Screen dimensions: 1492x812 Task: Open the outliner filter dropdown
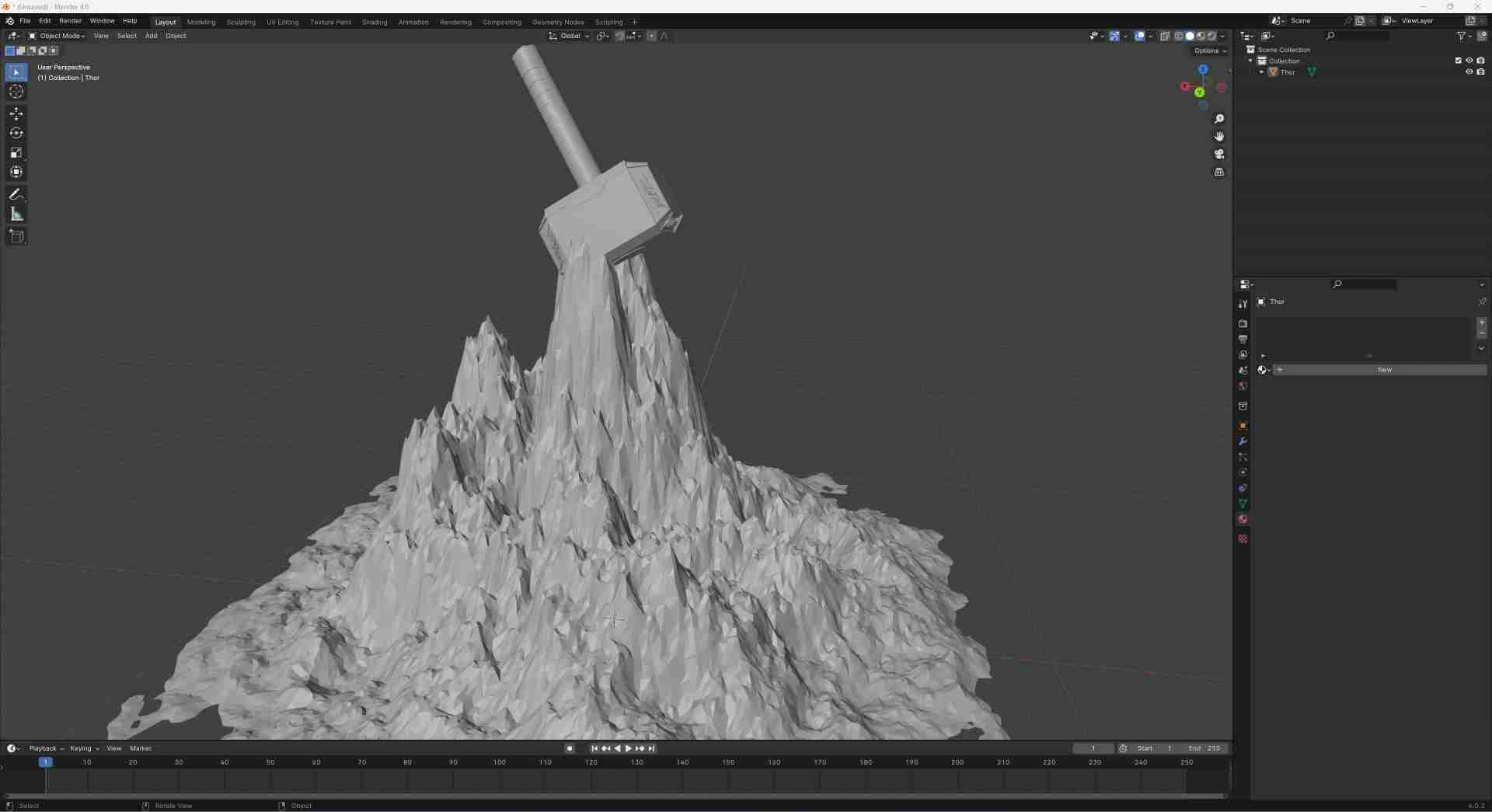click(x=1463, y=36)
